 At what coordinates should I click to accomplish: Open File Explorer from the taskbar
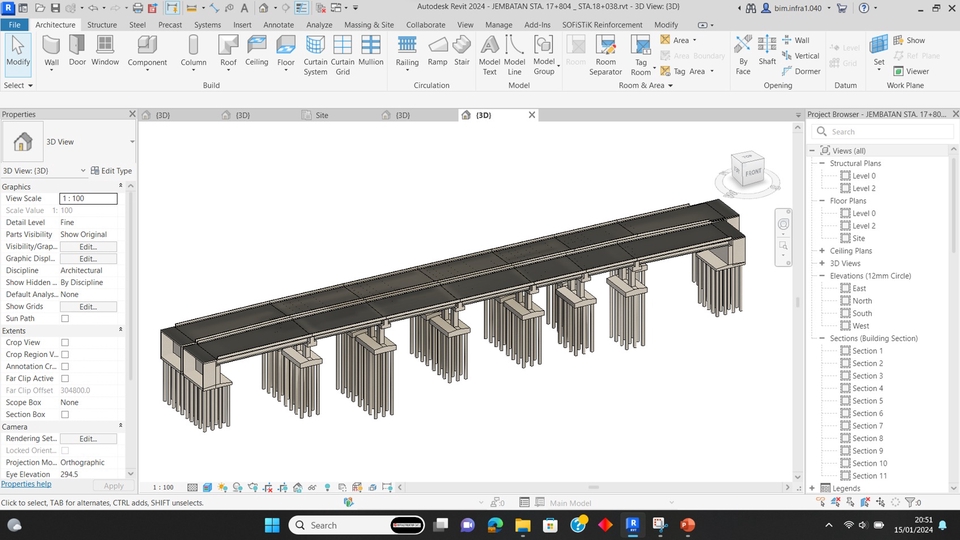point(522,525)
